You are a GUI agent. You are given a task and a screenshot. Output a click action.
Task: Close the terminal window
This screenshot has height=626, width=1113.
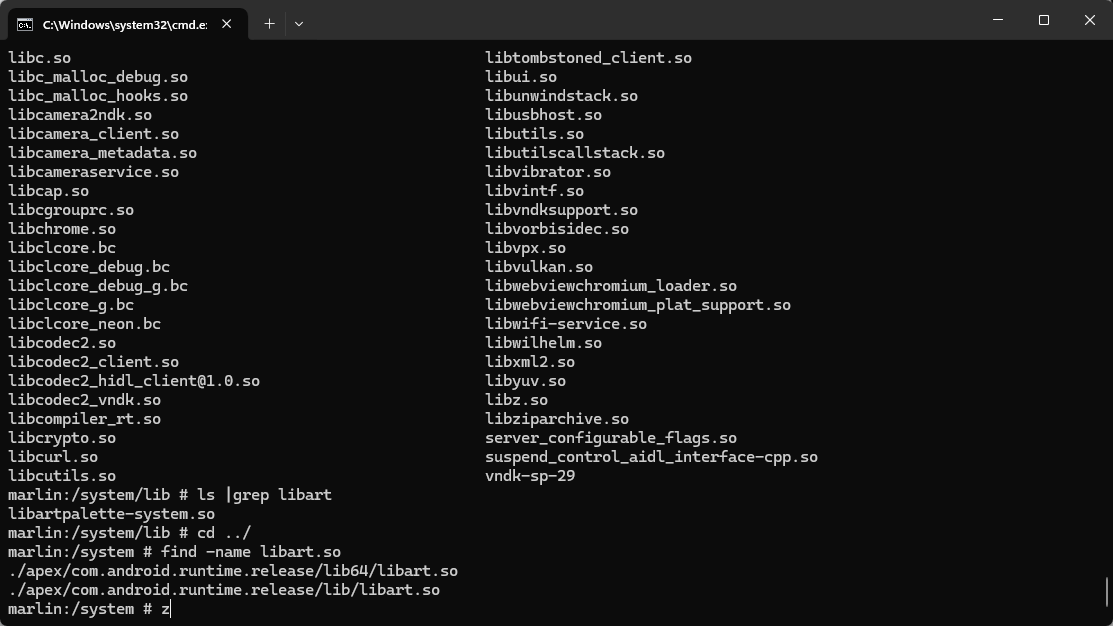click(x=1090, y=20)
